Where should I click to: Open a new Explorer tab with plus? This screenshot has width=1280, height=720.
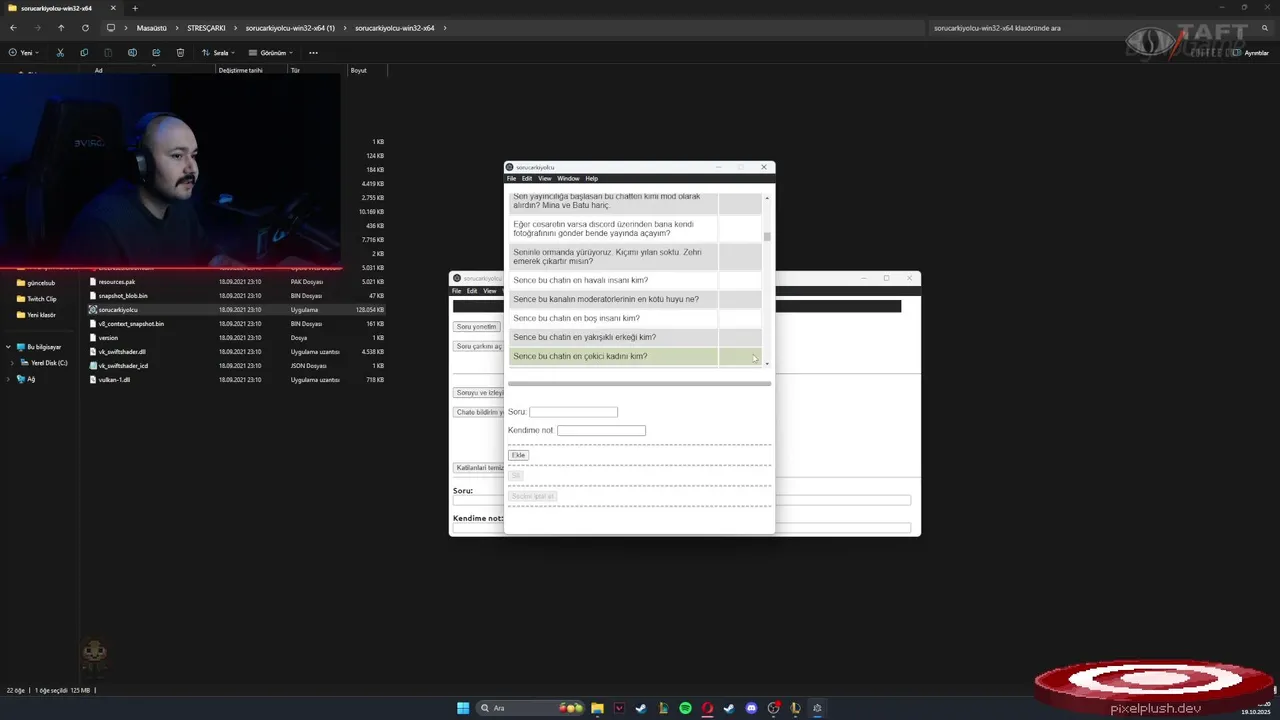click(135, 8)
